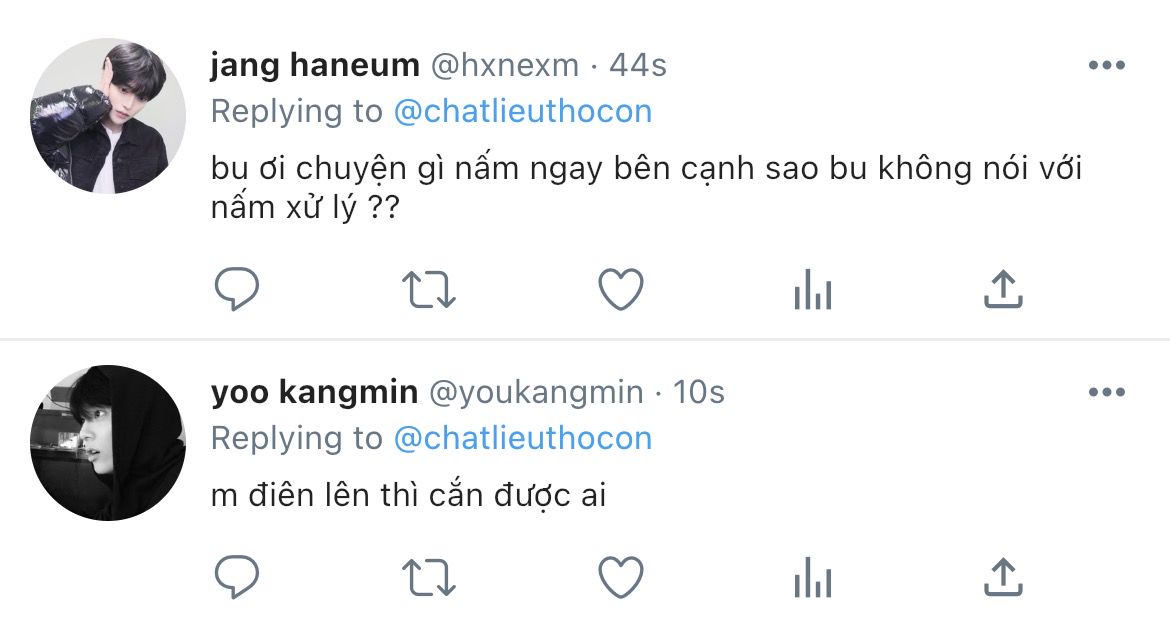Open @chatlieuthocon link in yoo kangmin's reply

523,438
